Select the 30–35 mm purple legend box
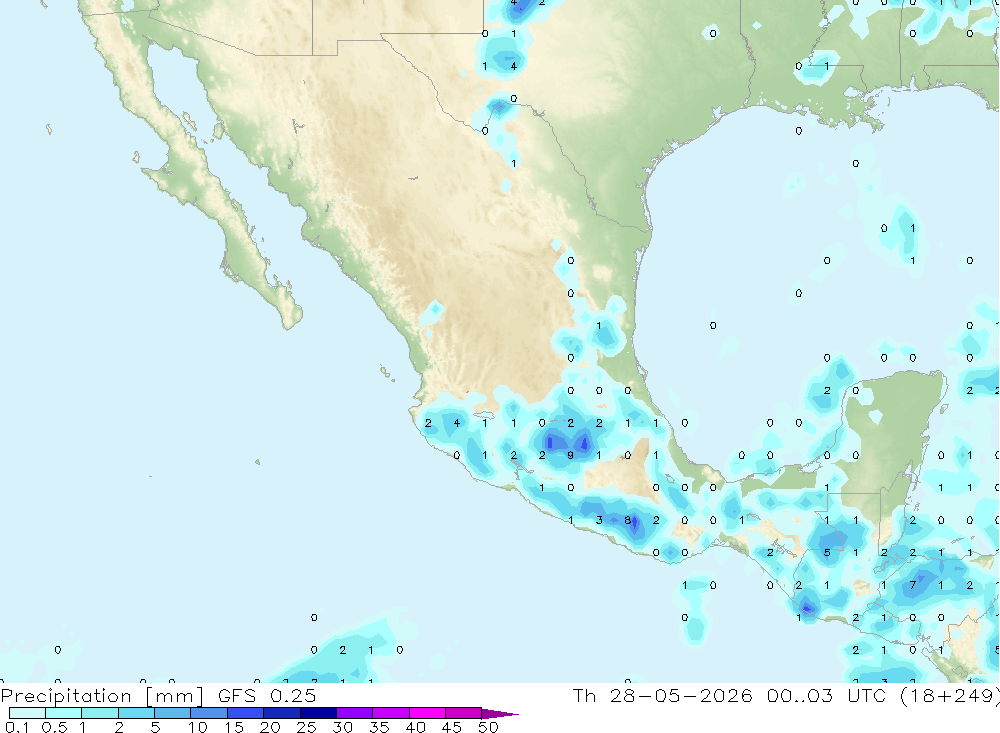The image size is (1000, 733). point(355,713)
